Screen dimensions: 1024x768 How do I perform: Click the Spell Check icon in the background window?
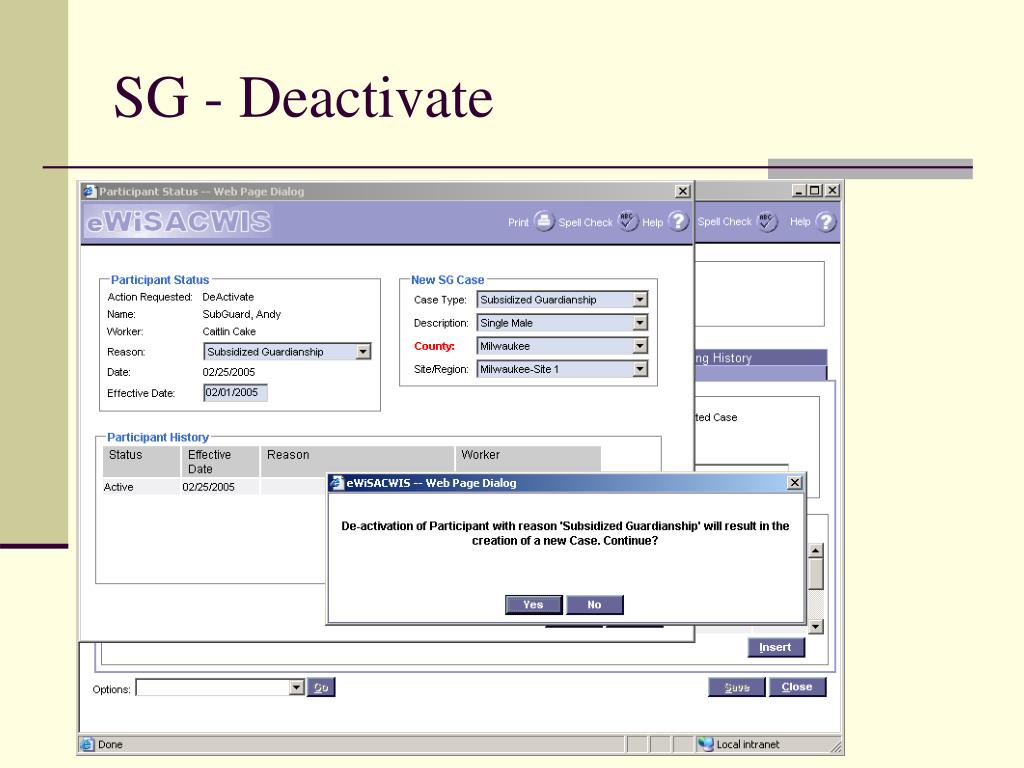(767, 221)
